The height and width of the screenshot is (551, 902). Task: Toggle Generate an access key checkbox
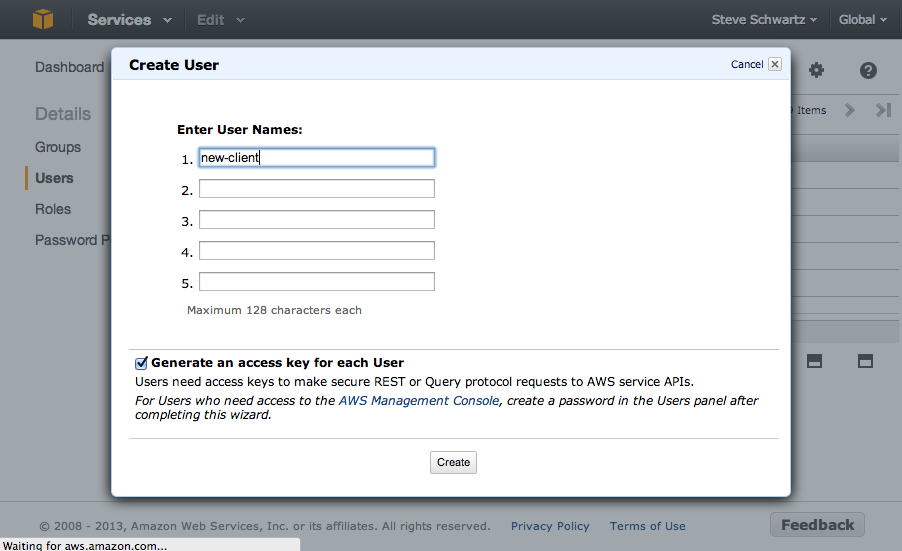141,363
